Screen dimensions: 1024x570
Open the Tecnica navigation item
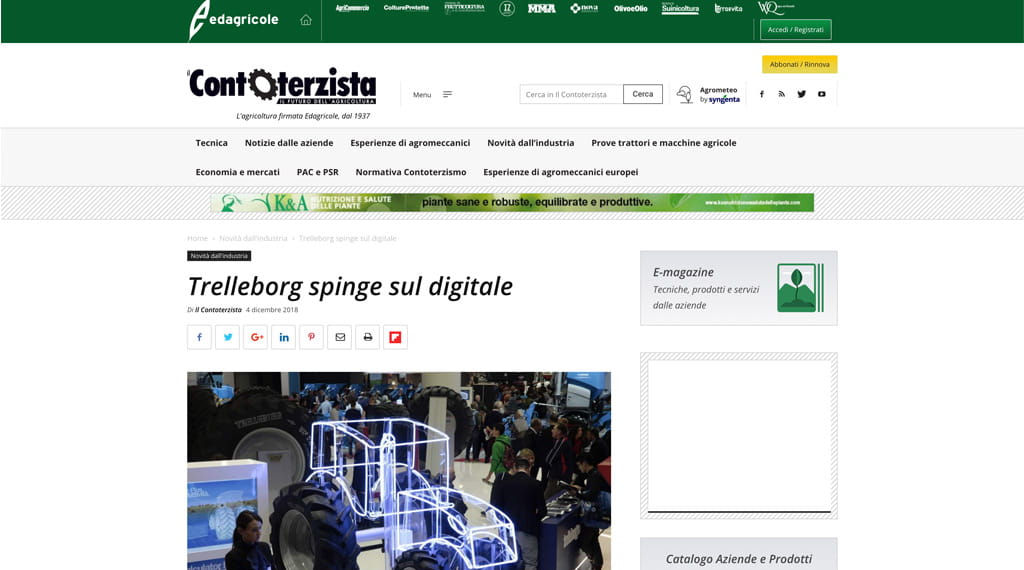pos(211,143)
